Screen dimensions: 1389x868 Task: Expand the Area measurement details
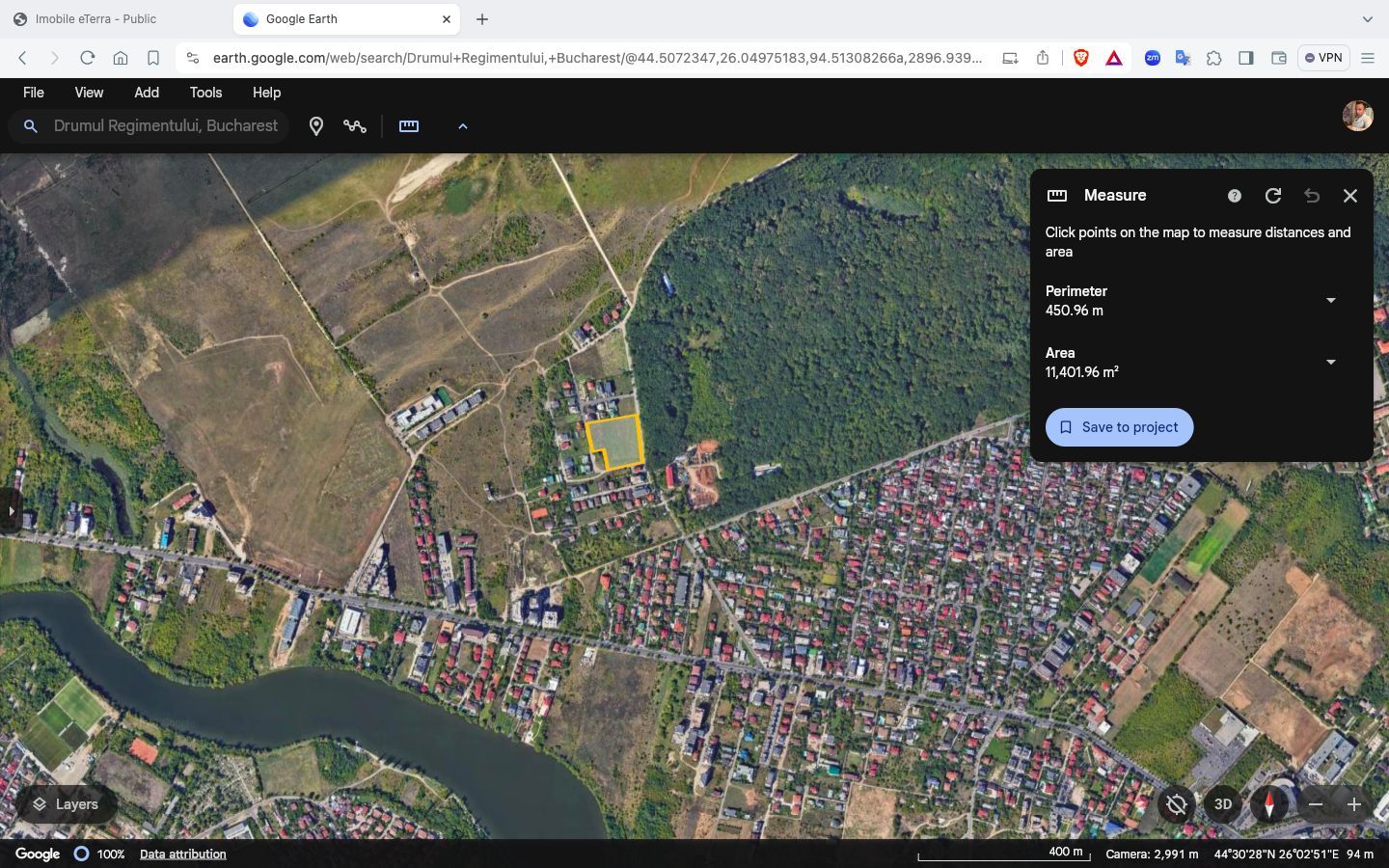click(x=1330, y=362)
